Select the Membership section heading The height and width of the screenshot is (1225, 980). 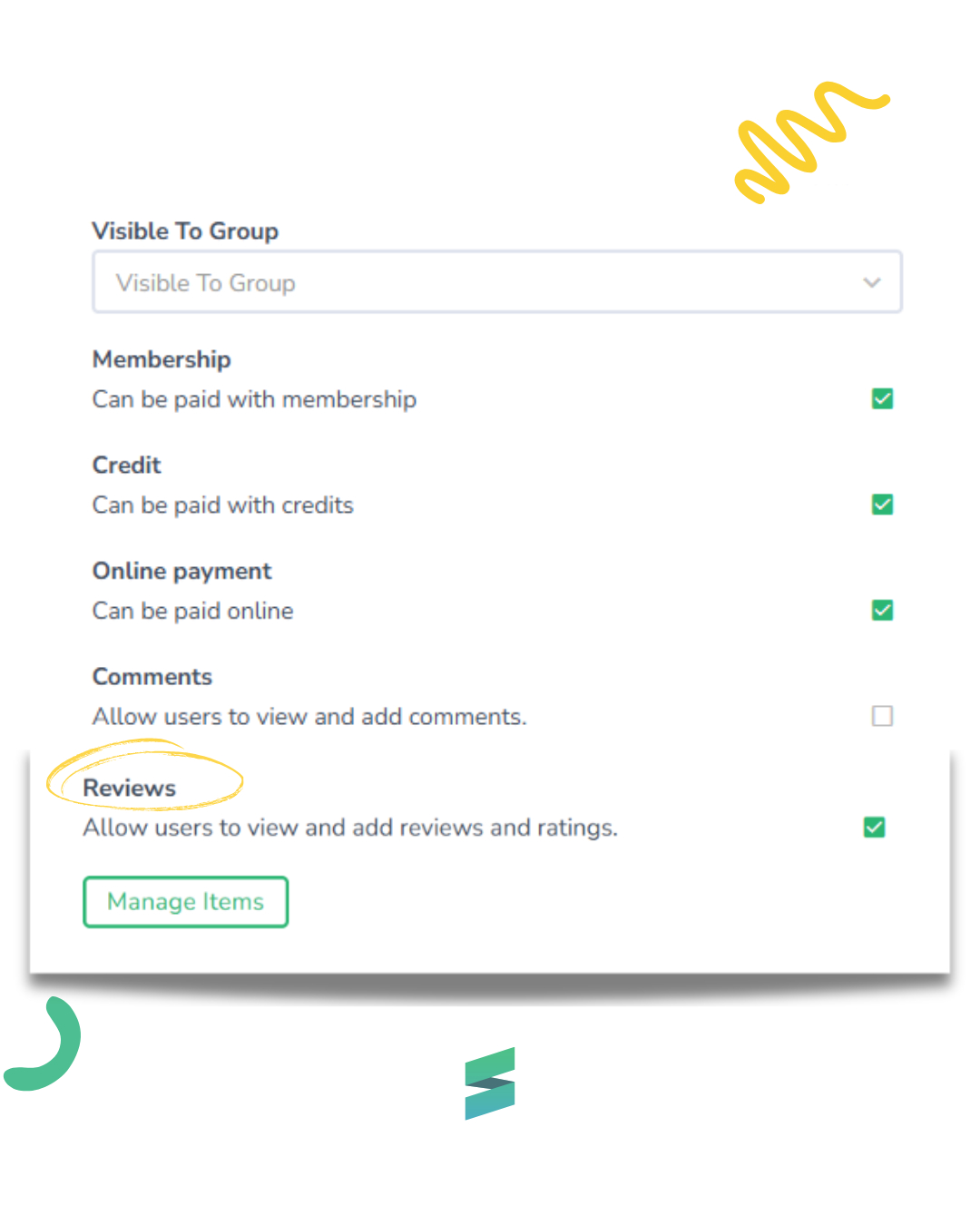coord(162,359)
